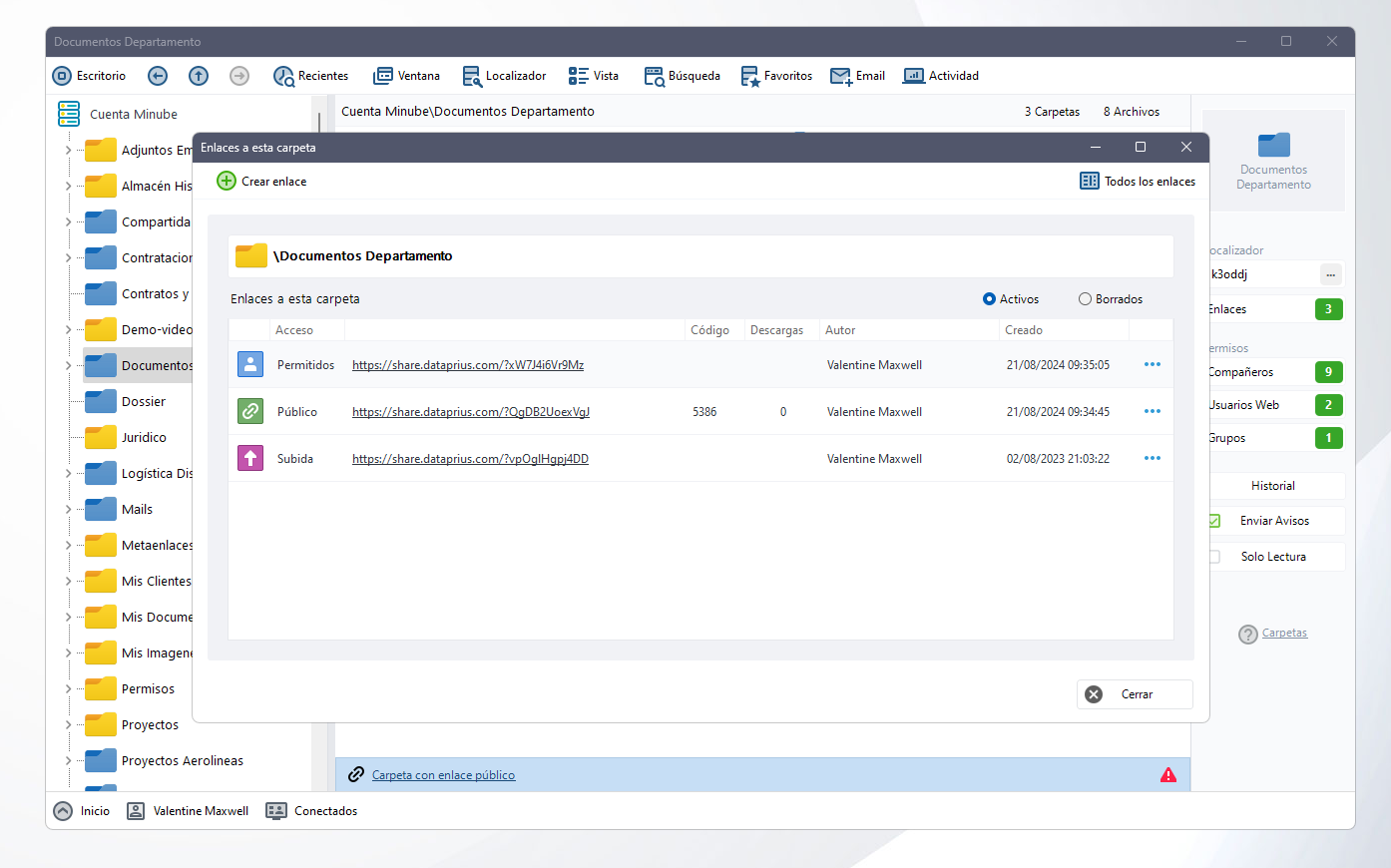Screen dimensions: 1391x868
Task: Click the chain icon beside Carpeta con enlace
Action: coord(356,775)
